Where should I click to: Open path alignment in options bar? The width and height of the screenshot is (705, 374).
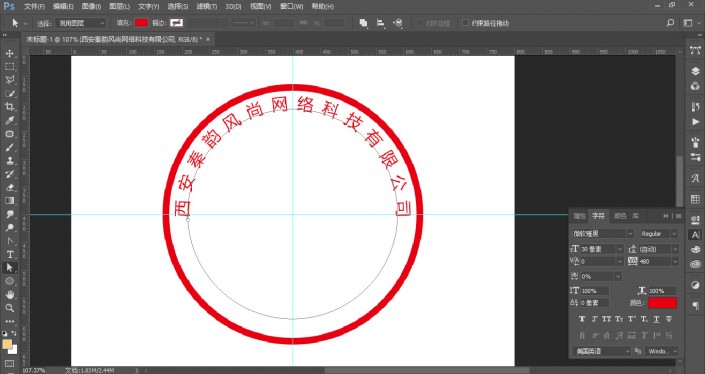(380, 23)
